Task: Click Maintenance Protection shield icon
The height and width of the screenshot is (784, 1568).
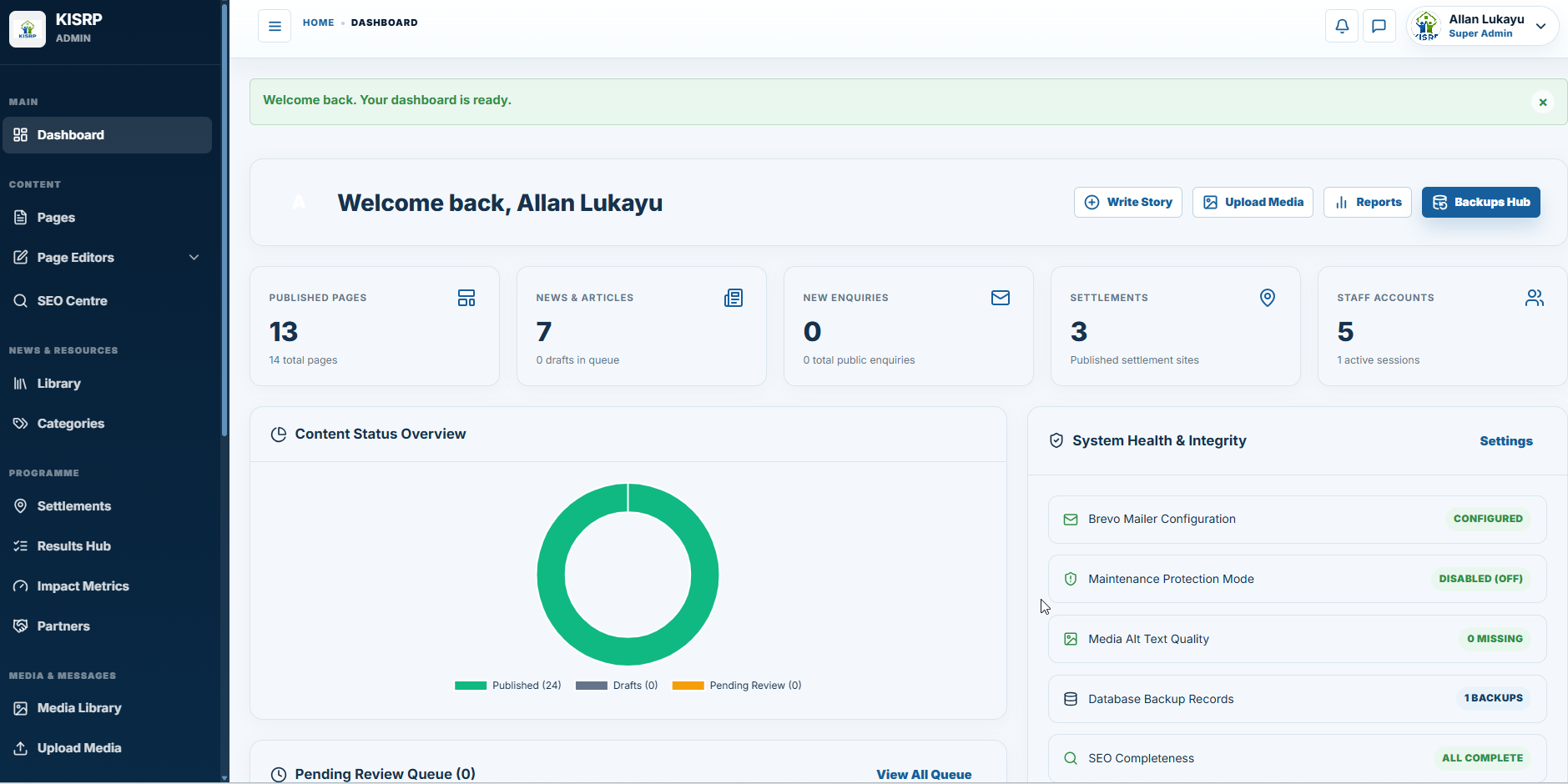Action: (x=1071, y=579)
